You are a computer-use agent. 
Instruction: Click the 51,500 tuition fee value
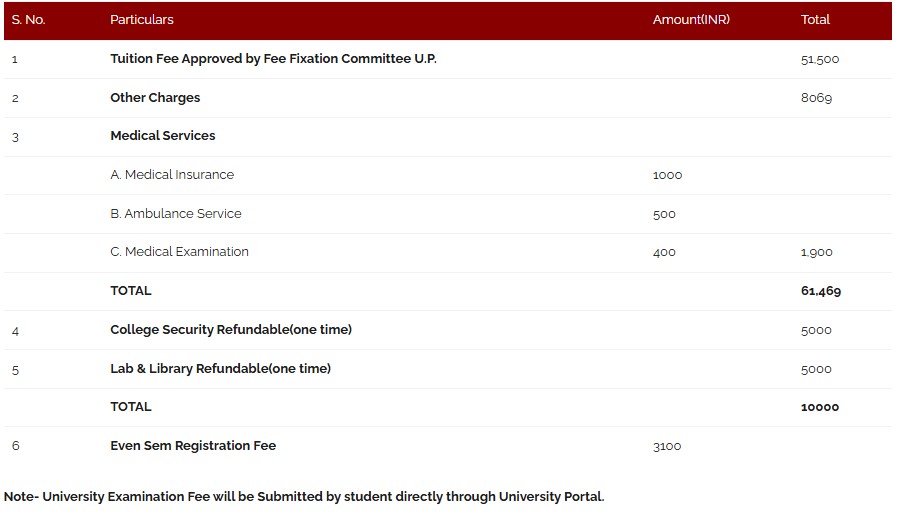820,59
